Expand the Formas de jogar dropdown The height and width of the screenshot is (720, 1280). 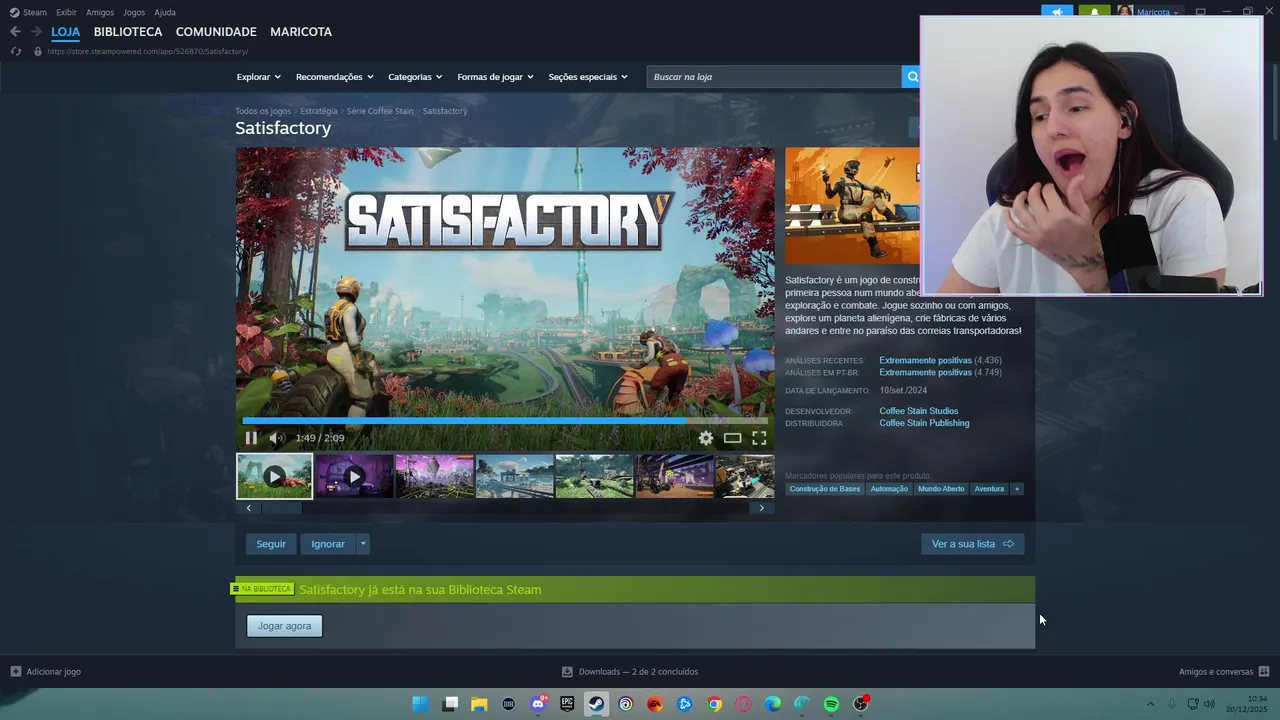click(x=495, y=77)
